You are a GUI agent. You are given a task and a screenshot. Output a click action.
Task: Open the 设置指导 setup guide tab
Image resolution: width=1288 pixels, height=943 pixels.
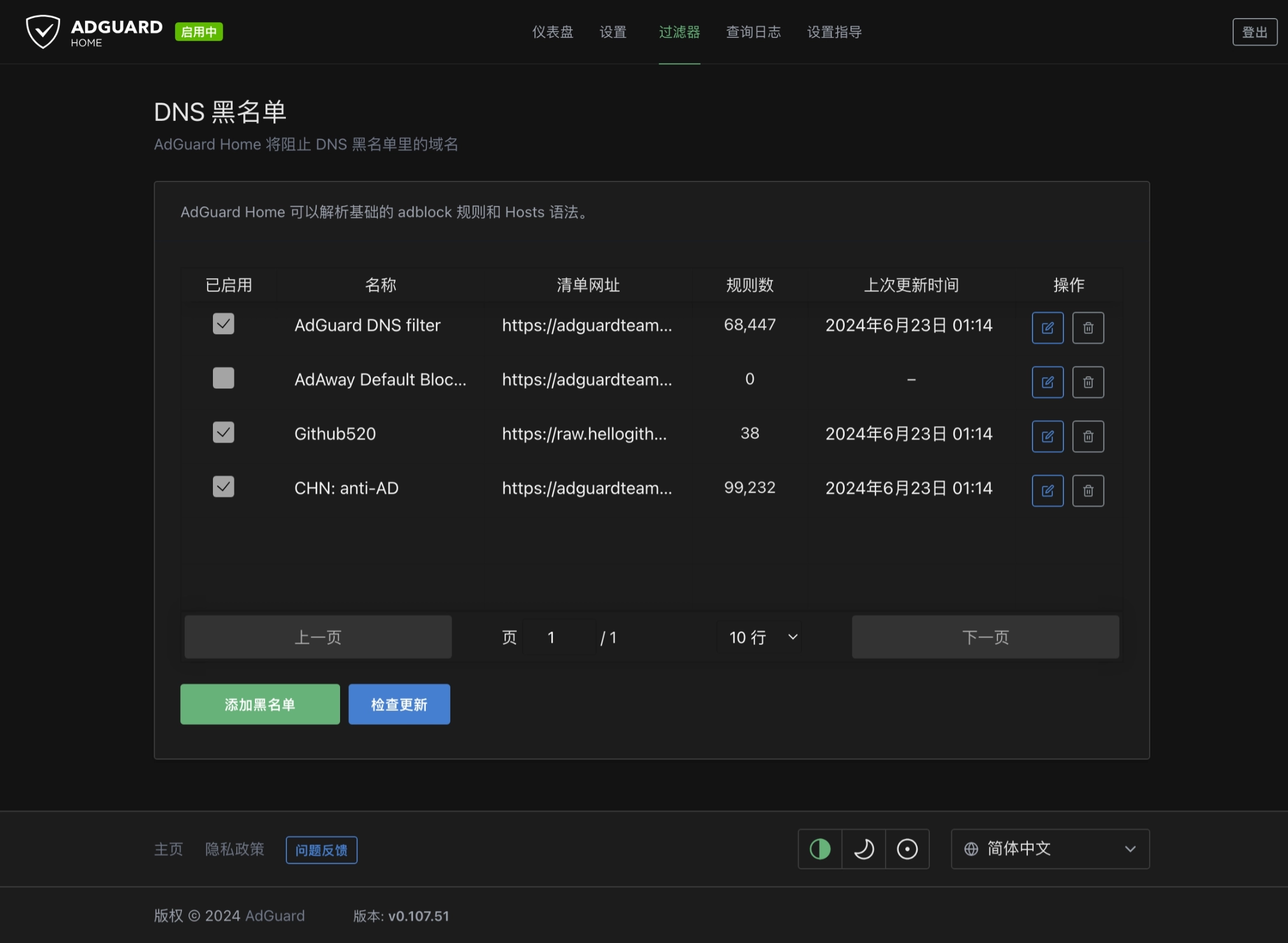835,32
